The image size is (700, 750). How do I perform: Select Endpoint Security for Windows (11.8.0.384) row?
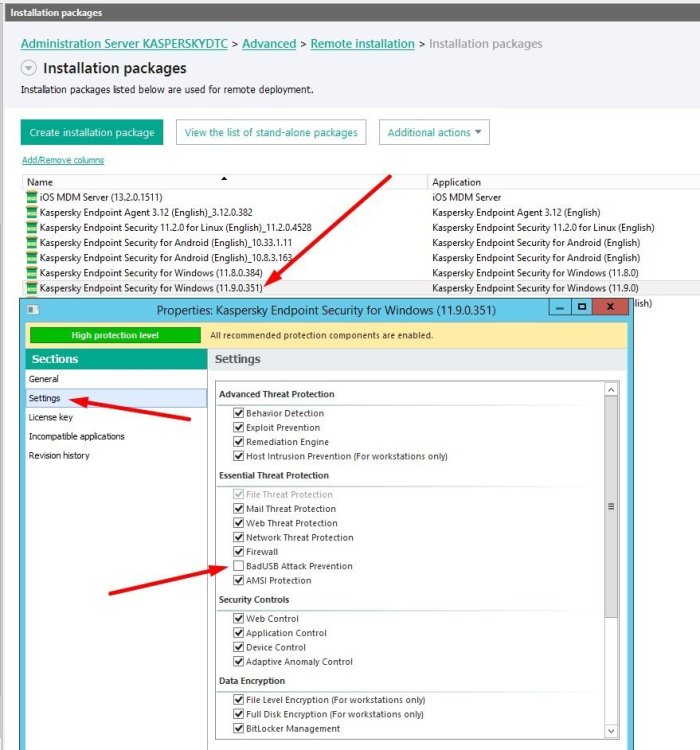[x=361, y=273]
